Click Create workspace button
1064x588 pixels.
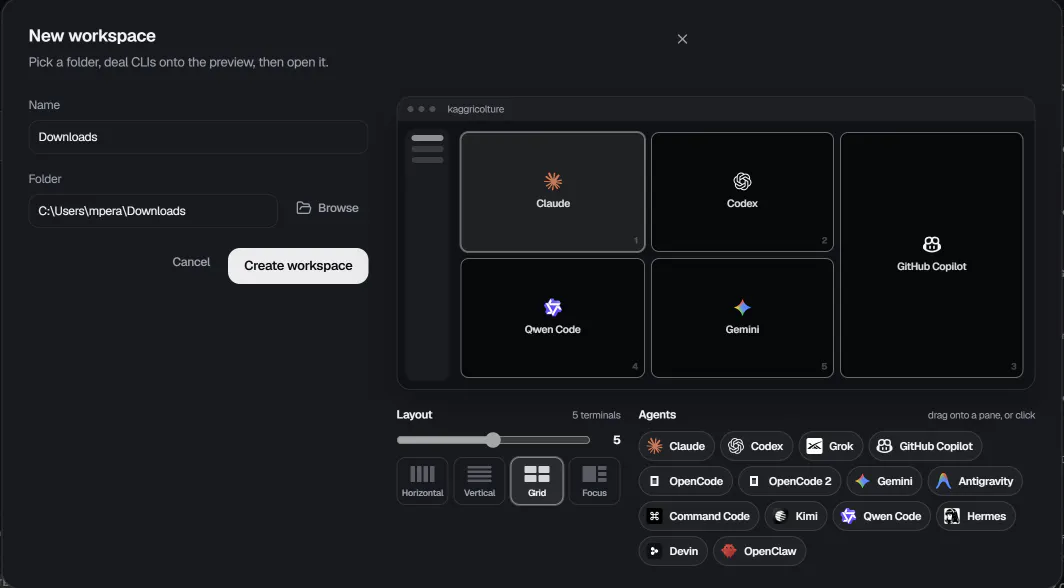coord(298,266)
